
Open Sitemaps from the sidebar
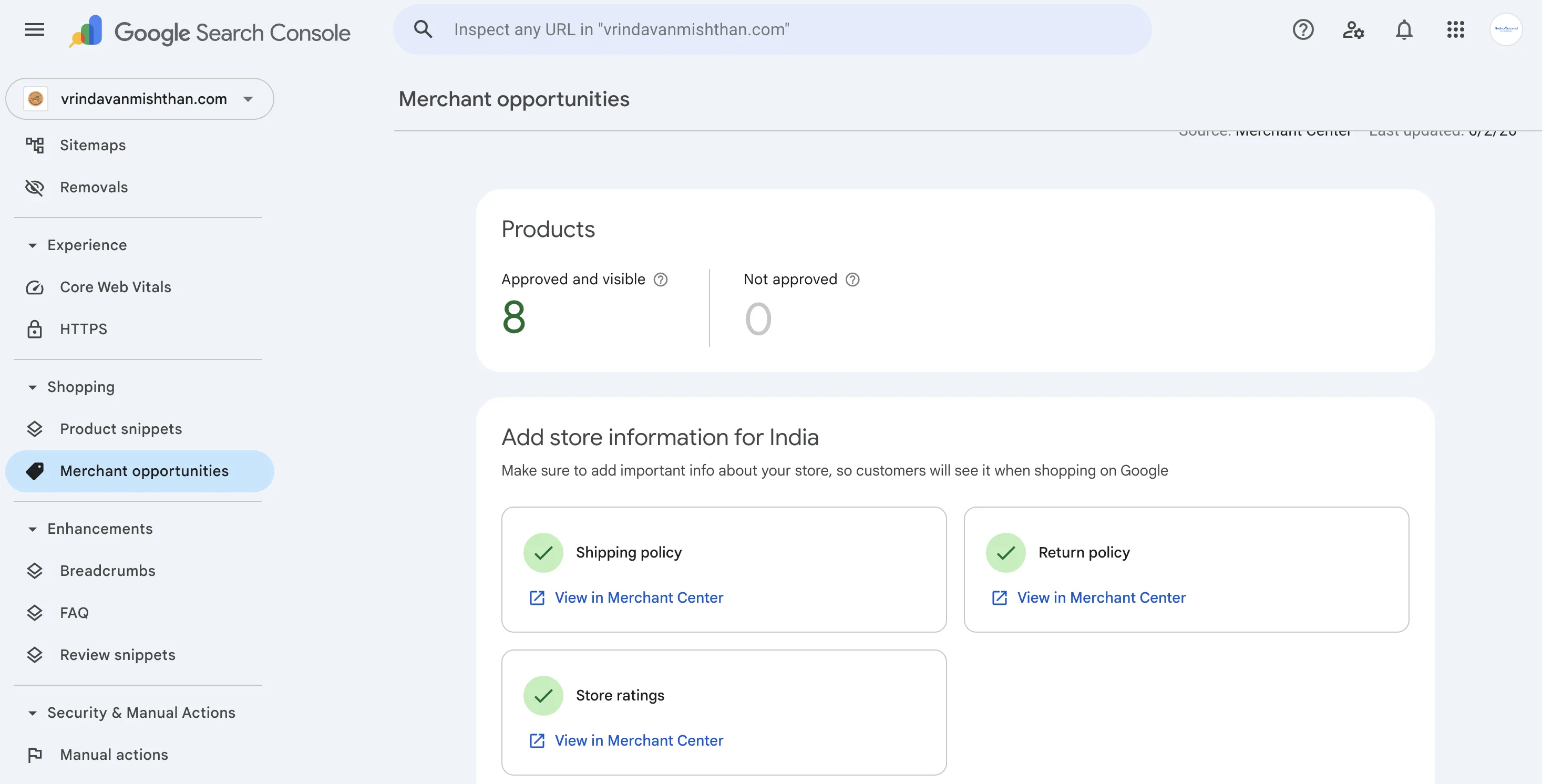(139, 145)
